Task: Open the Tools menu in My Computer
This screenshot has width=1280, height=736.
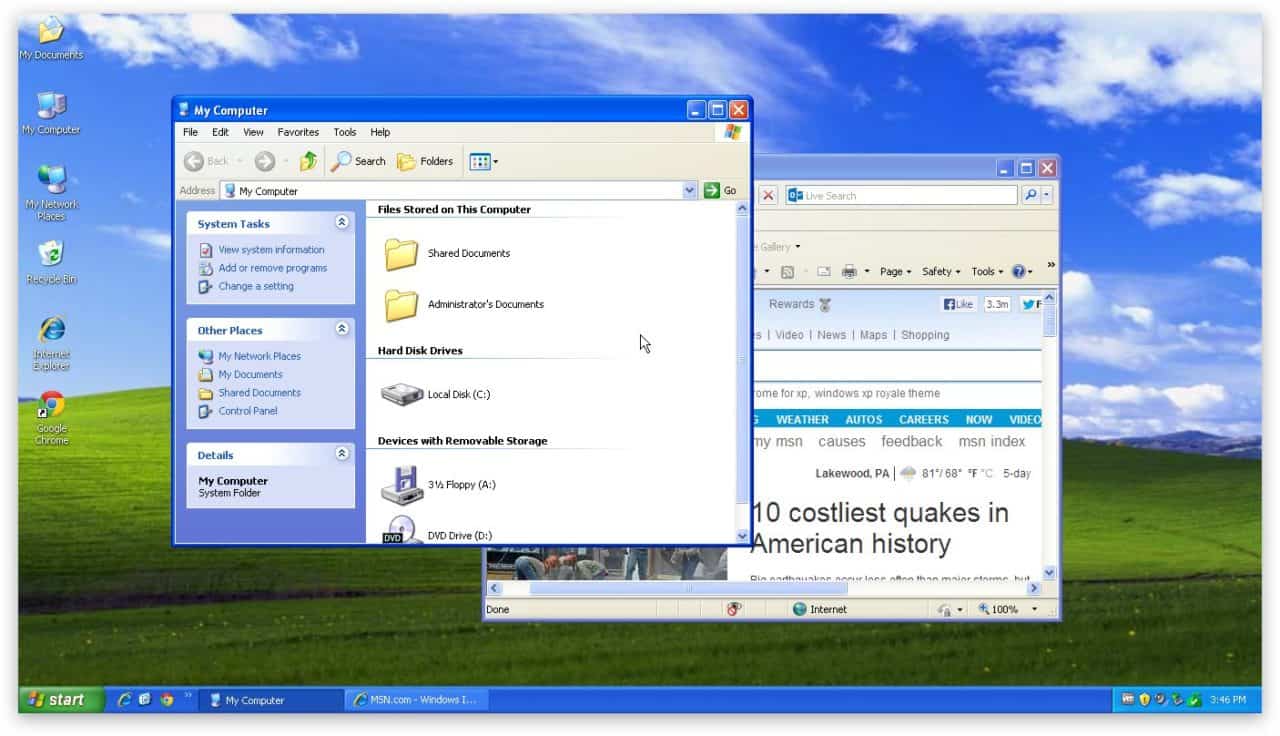Action: (x=345, y=132)
